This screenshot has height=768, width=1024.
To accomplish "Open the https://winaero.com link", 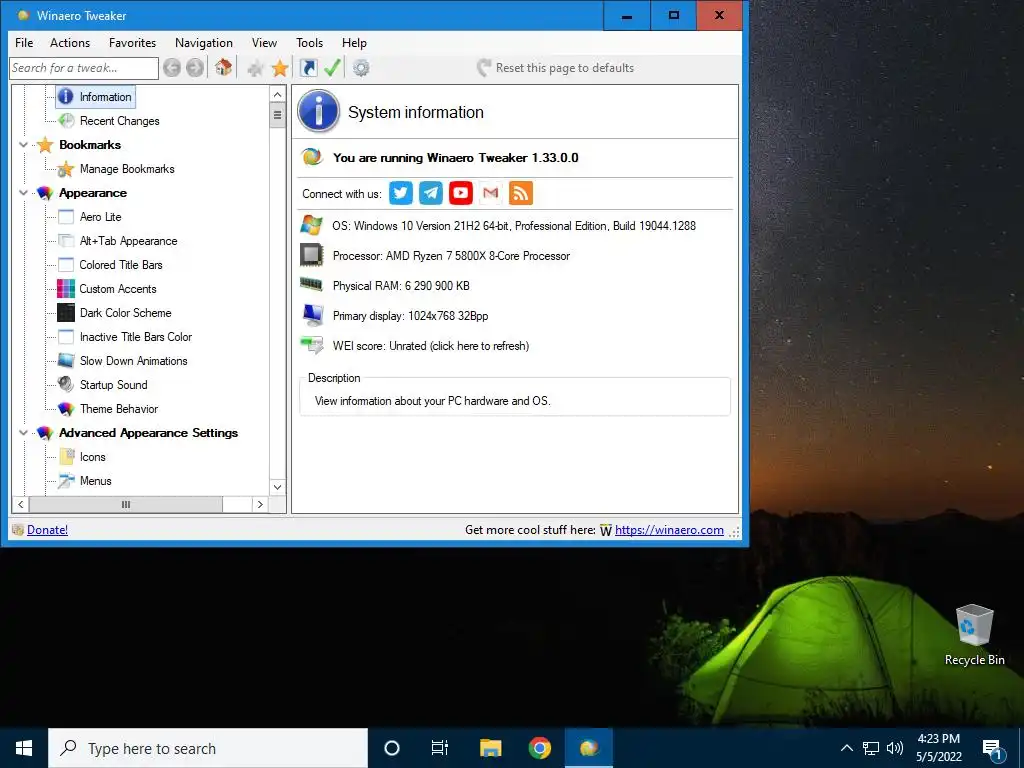I will (669, 530).
